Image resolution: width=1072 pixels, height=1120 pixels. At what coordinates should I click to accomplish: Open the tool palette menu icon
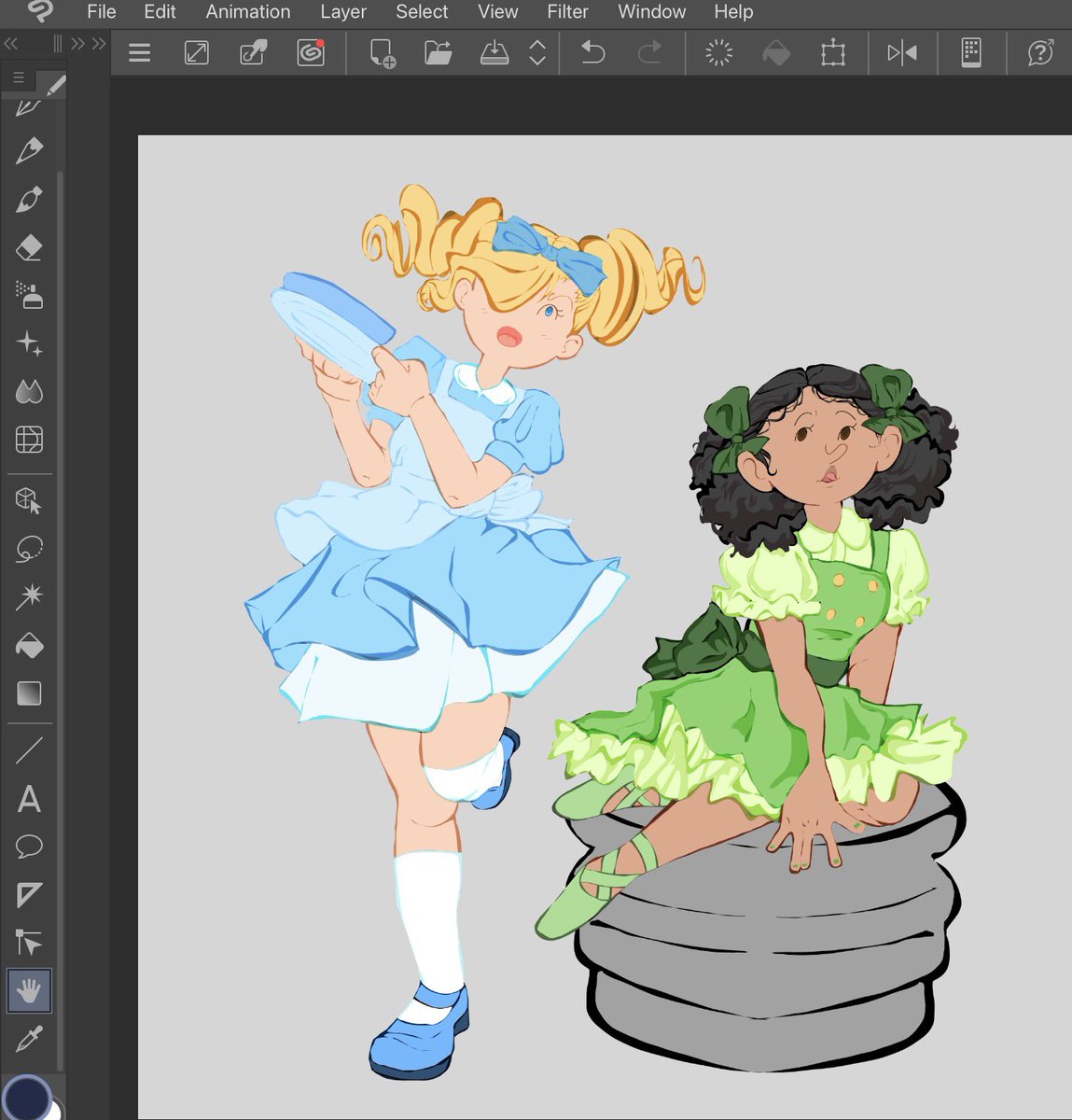(19, 77)
